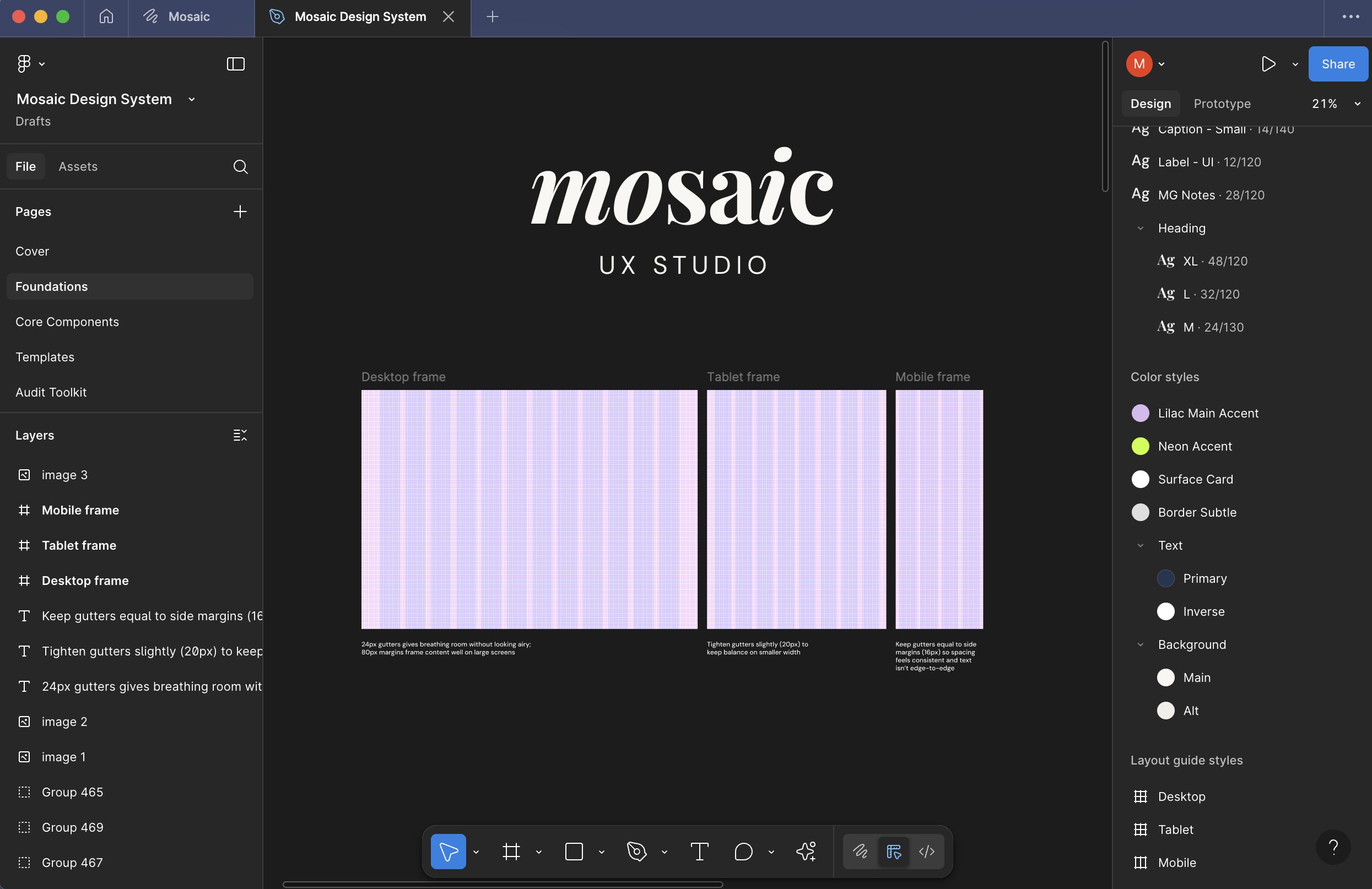
Task: Click the Share button
Action: click(x=1337, y=64)
